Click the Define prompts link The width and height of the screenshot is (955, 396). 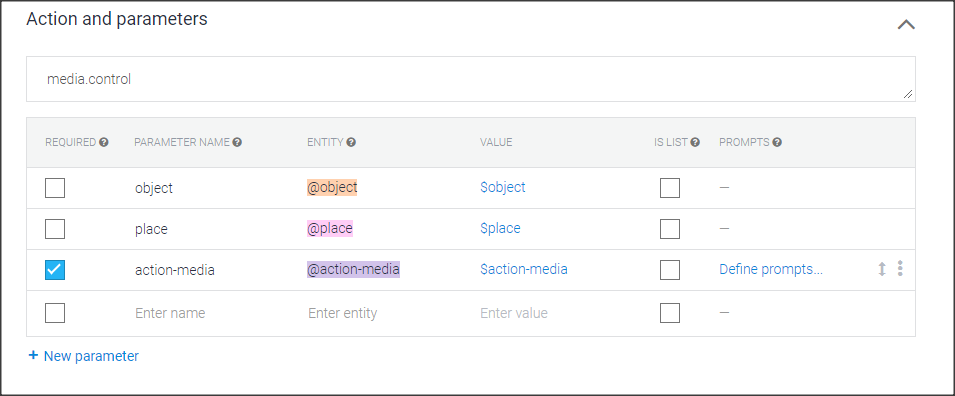[770, 269]
